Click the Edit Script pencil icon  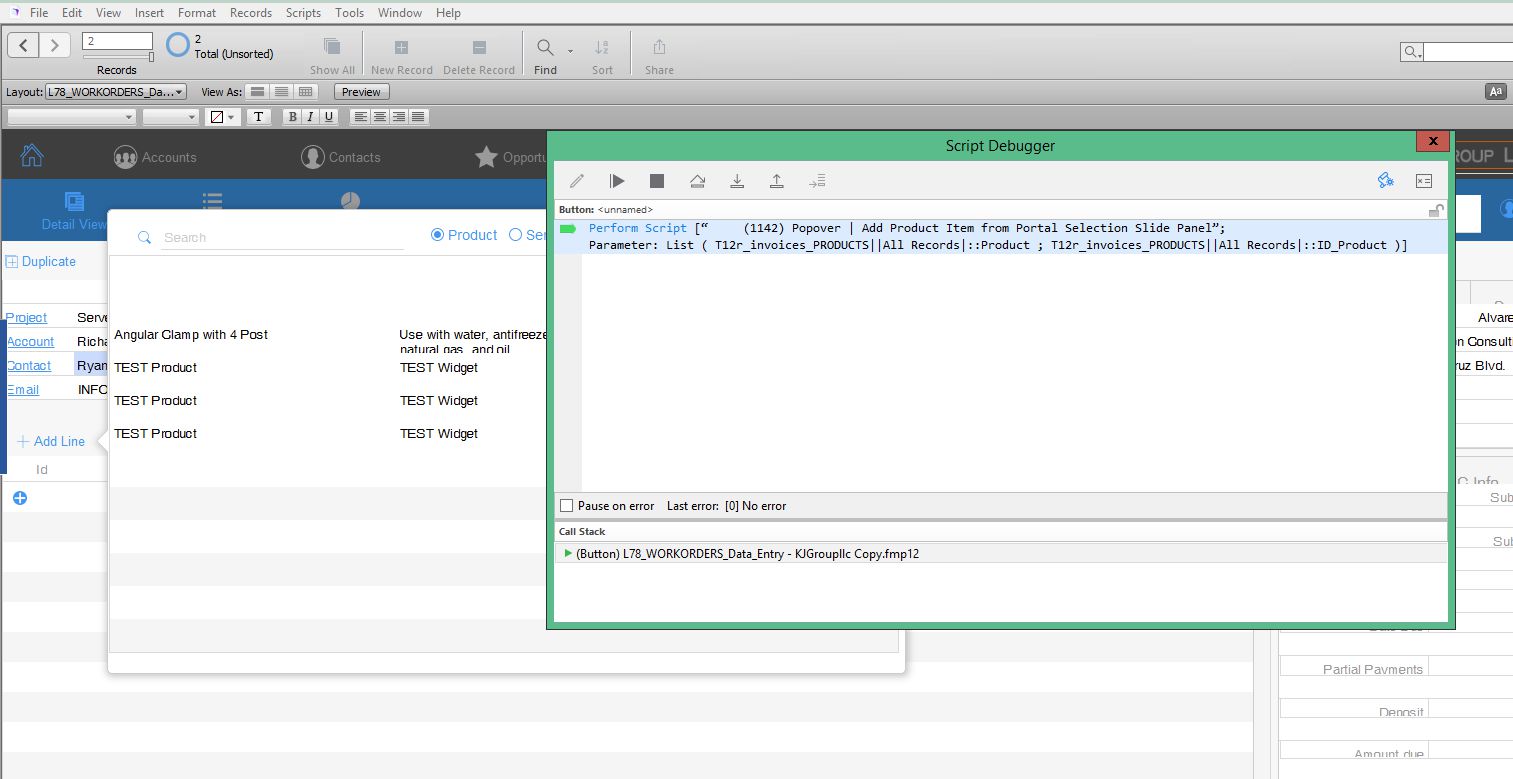(577, 181)
